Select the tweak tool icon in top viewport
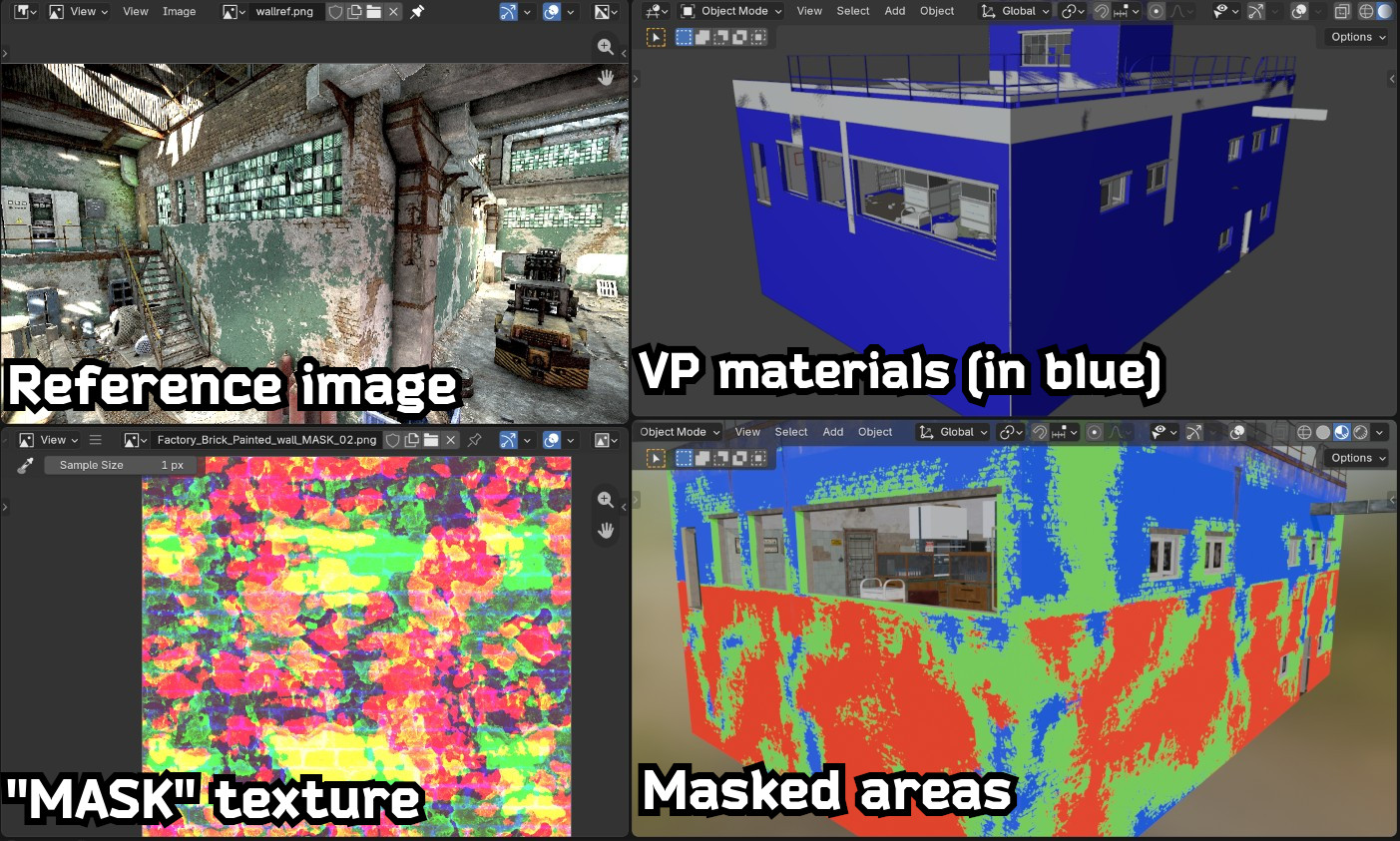The image size is (1400, 841). [656, 37]
